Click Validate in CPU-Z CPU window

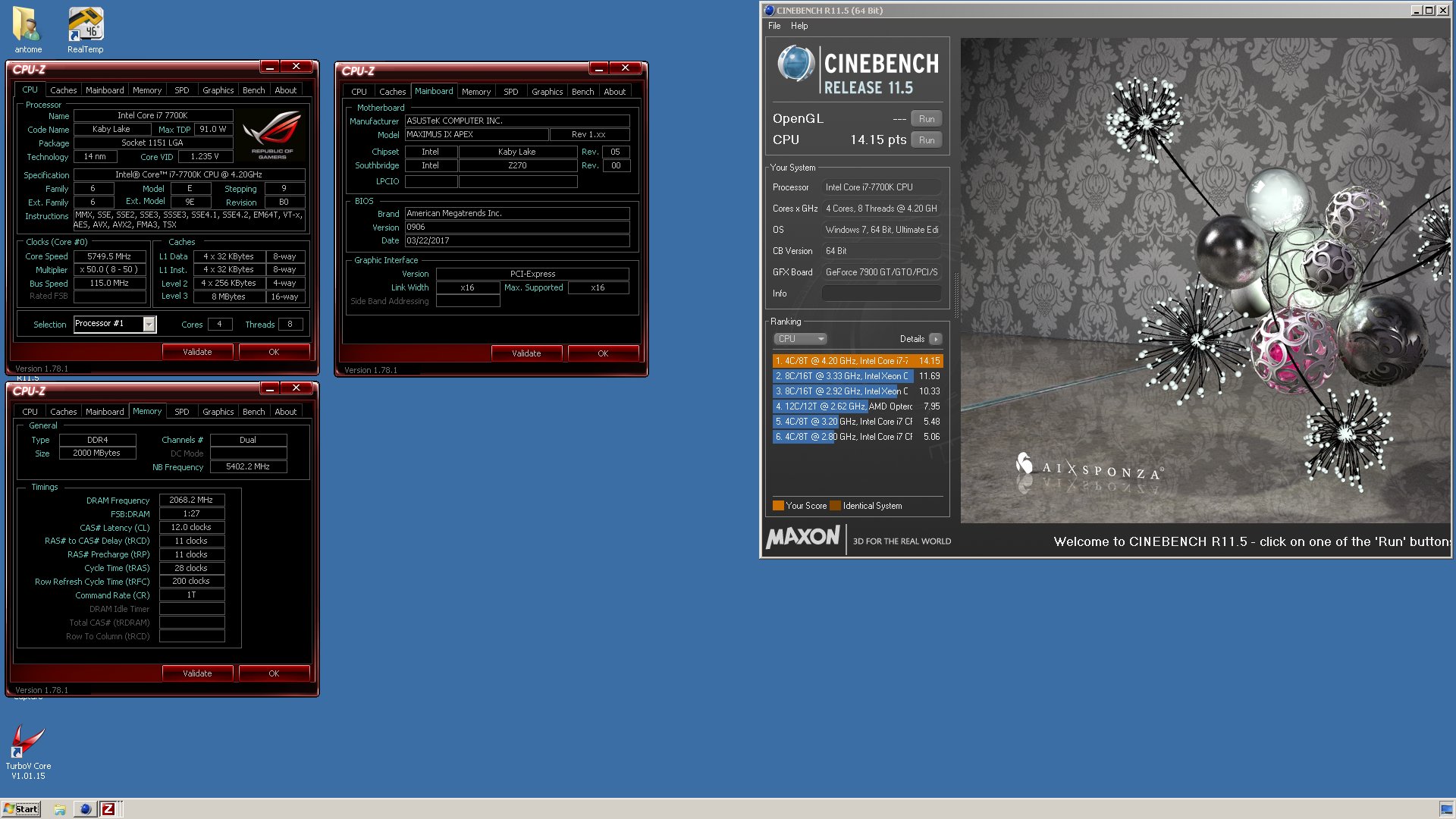197,352
